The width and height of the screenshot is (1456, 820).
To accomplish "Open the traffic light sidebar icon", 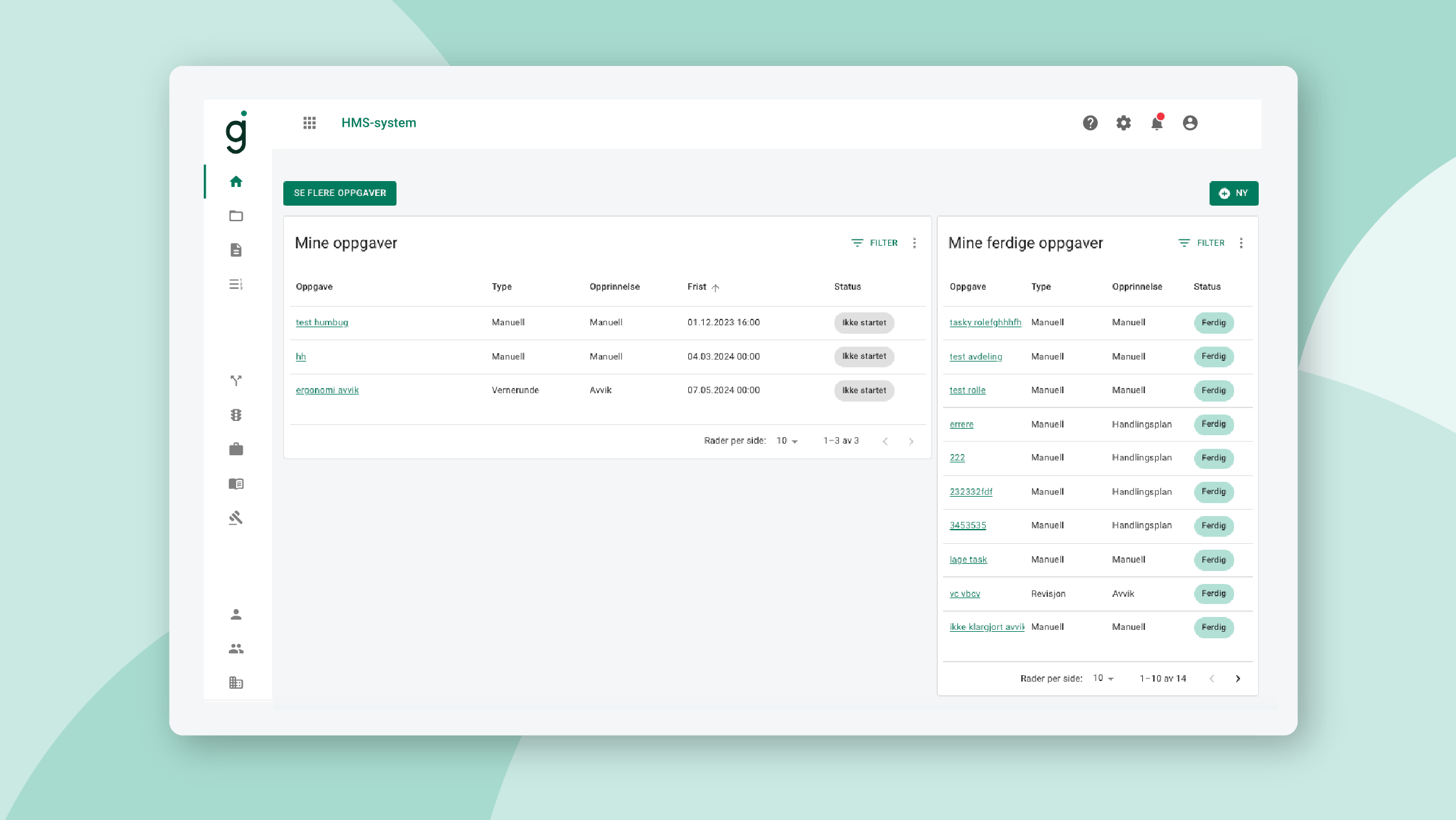I will [x=236, y=415].
